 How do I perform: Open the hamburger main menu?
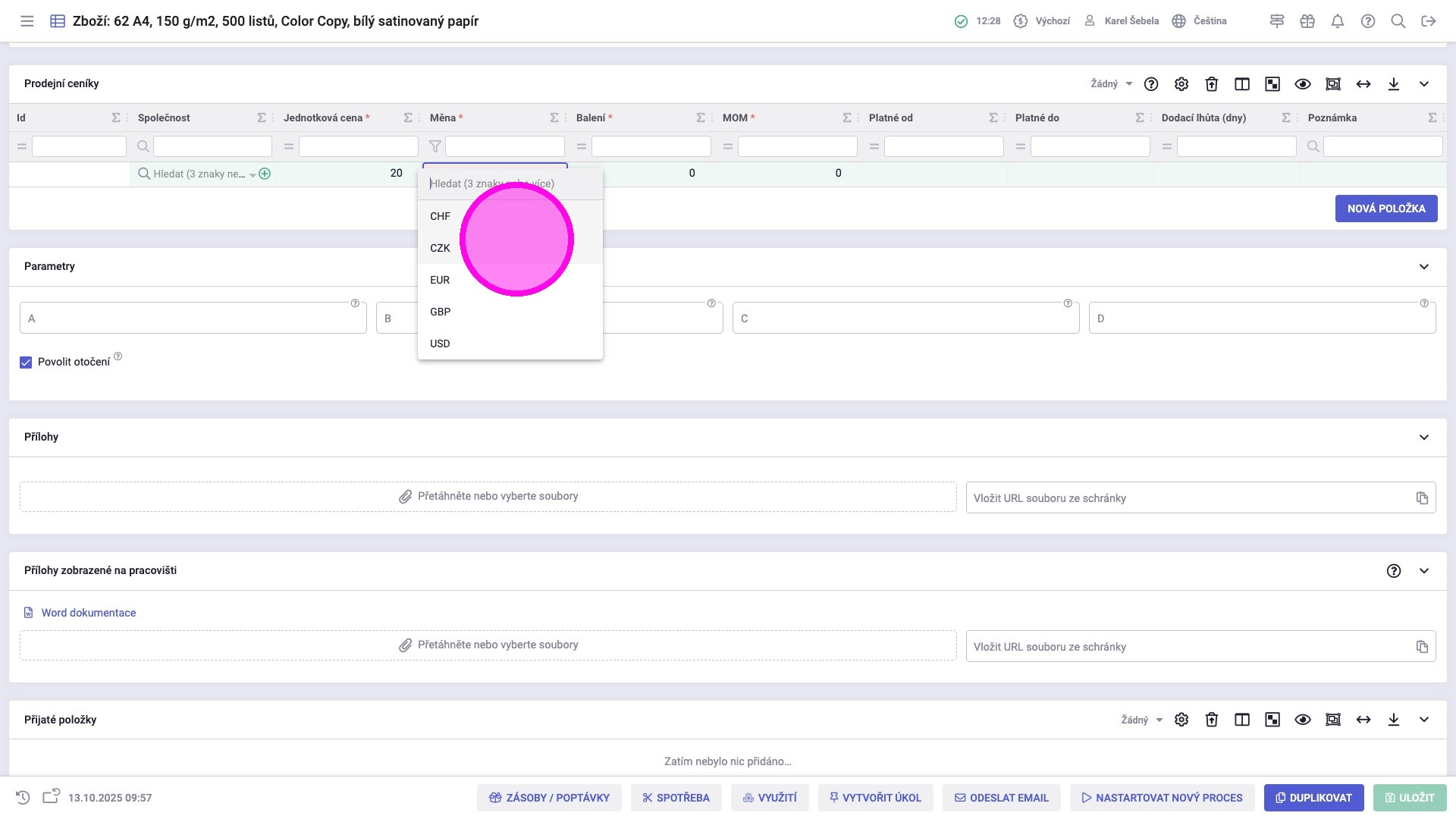click(27, 21)
